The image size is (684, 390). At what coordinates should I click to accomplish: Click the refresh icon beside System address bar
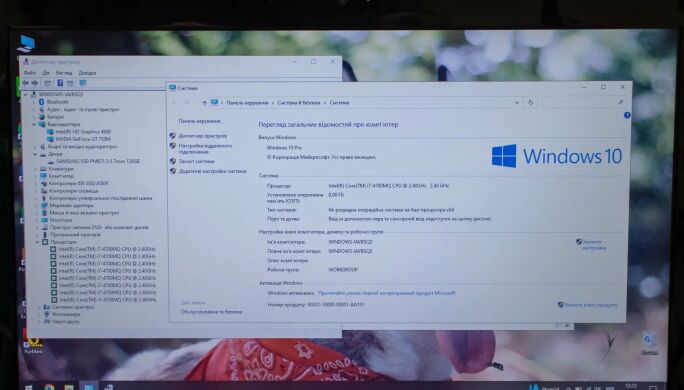pos(530,103)
